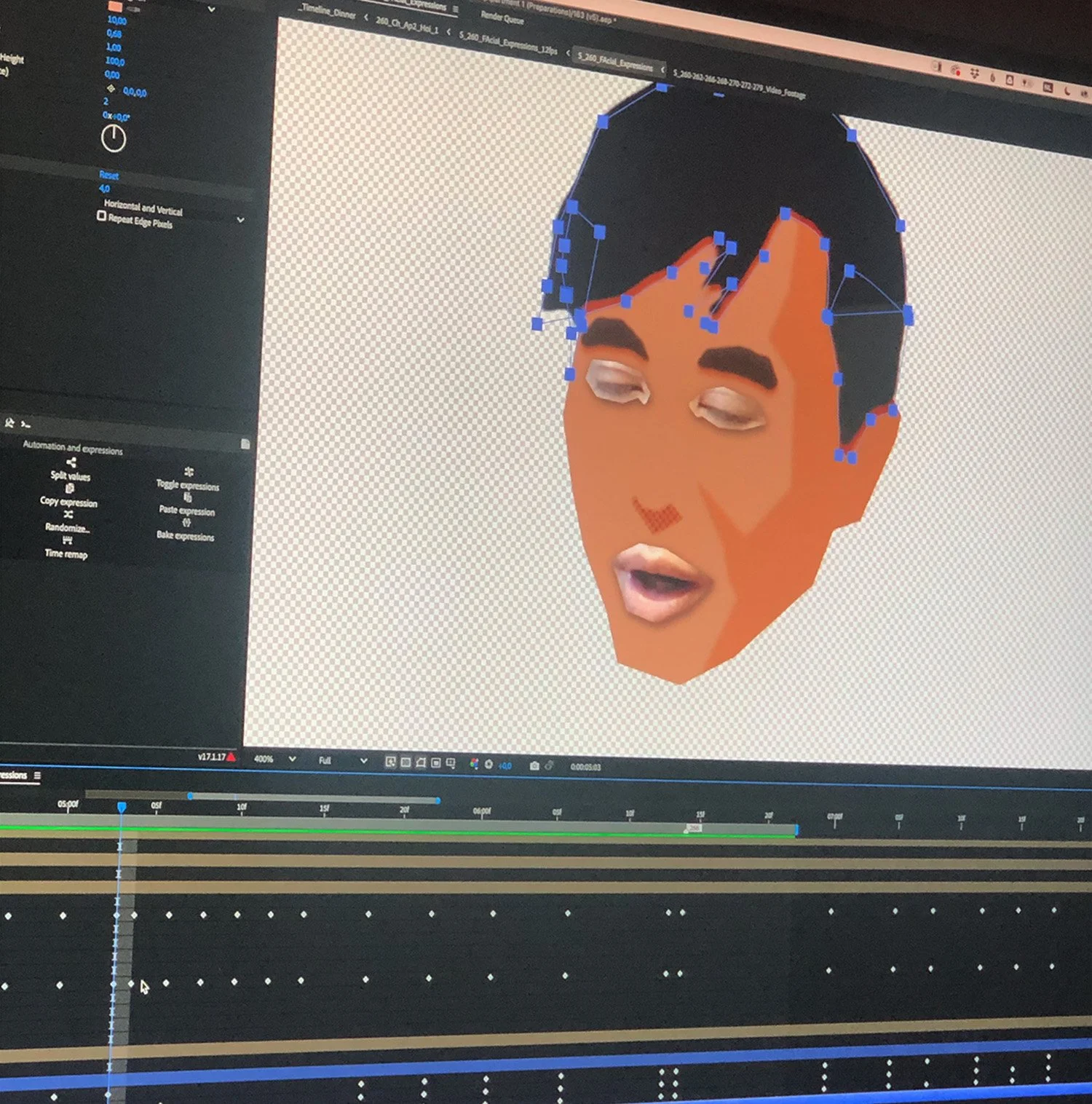Image resolution: width=1092 pixels, height=1104 pixels.
Task: Click the Time remap icon
Action: [x=67, y=540]
